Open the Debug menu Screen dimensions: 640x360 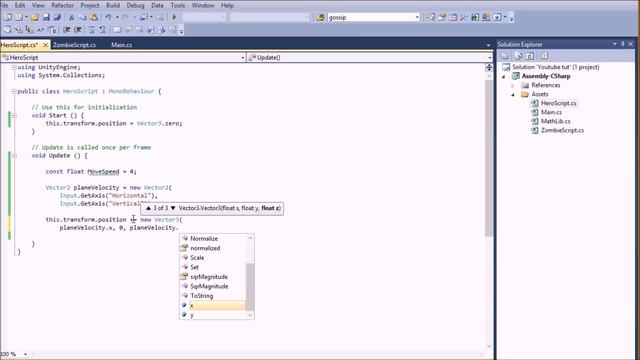click(x=135, y=5)
